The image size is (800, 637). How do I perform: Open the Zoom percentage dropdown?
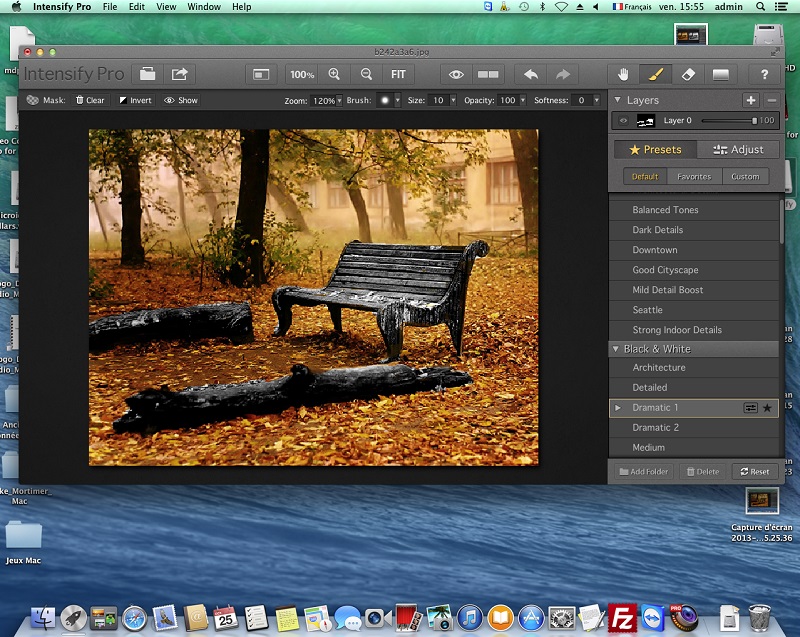coord(339,100)
